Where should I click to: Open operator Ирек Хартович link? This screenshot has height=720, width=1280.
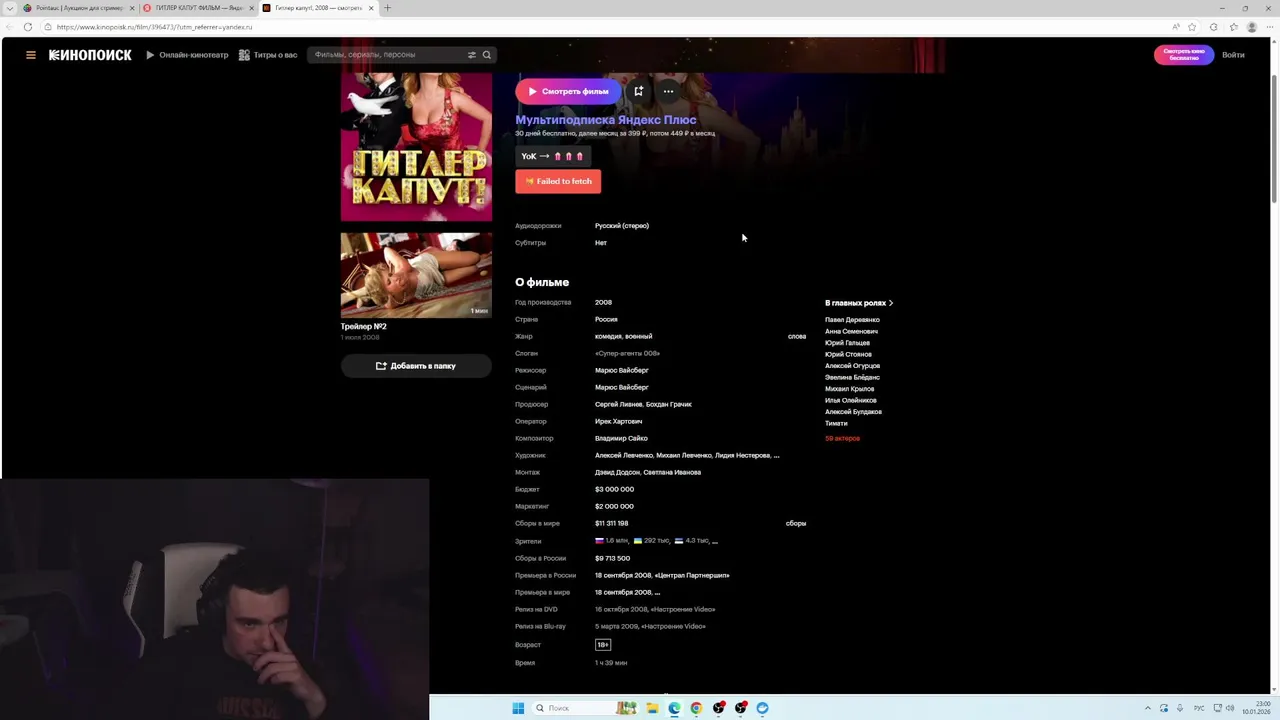tap(618, 421)
